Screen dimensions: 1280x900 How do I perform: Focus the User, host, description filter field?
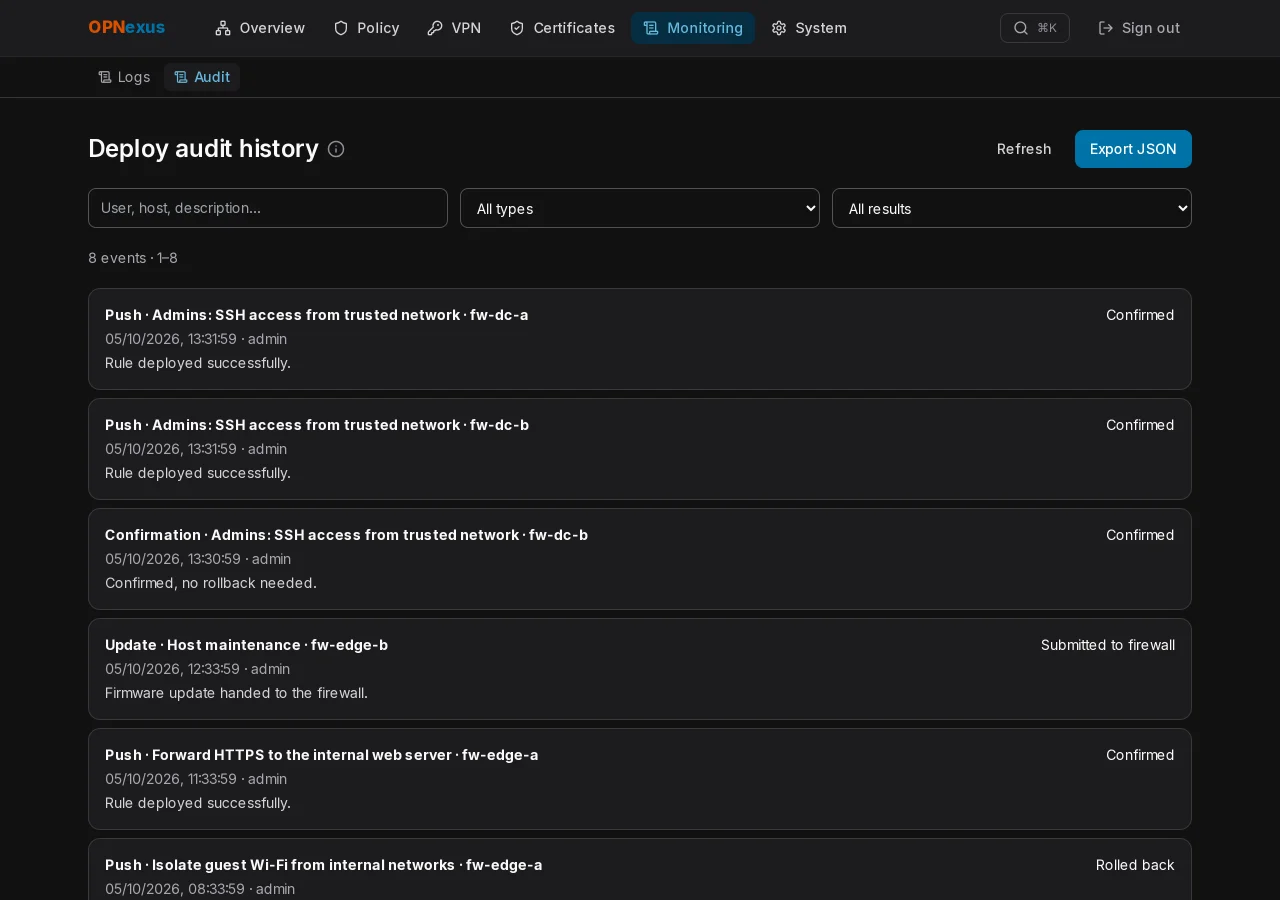tap(268, 208)
